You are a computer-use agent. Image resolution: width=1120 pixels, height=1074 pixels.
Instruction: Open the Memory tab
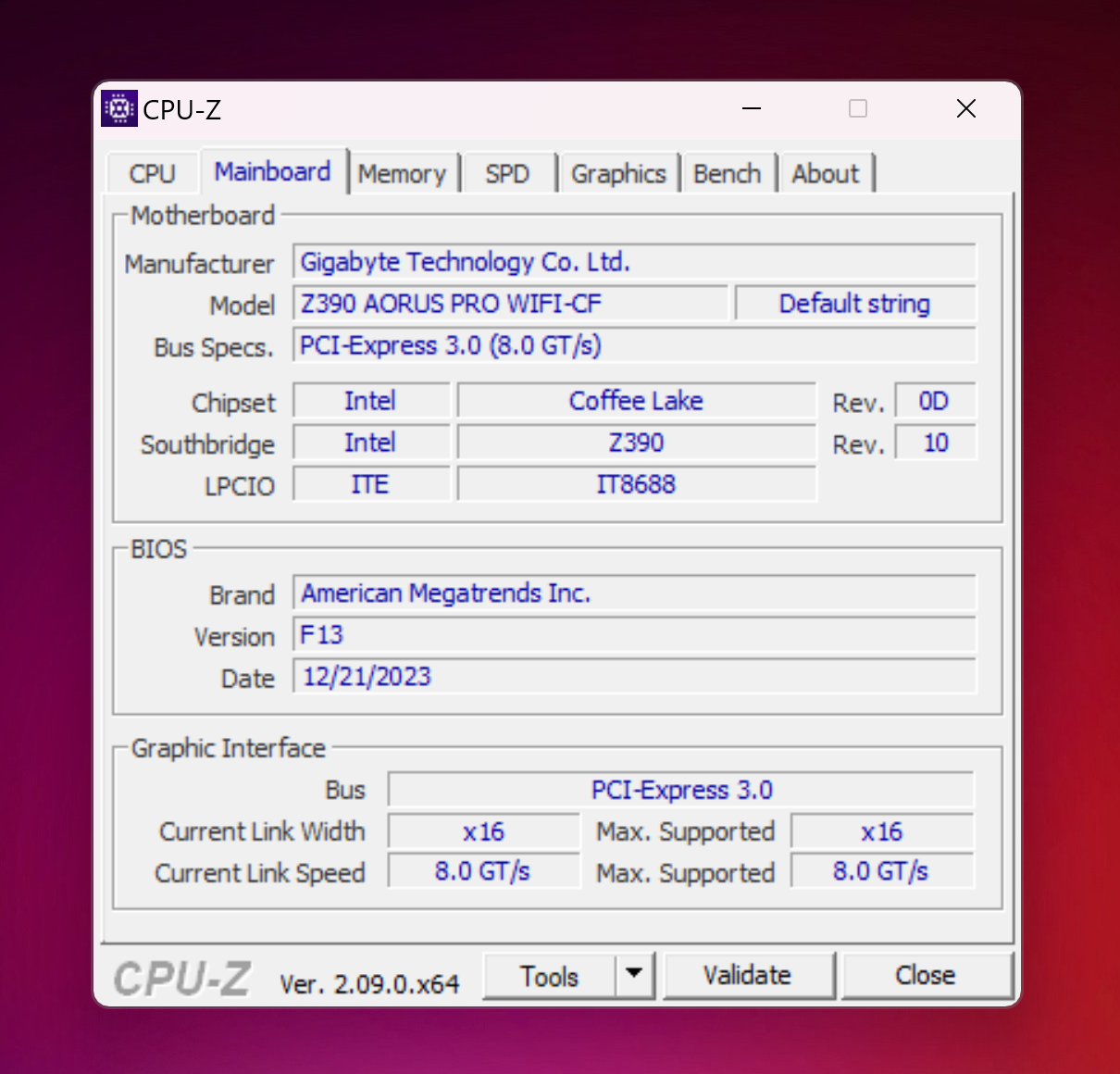(x=403, y=173)
